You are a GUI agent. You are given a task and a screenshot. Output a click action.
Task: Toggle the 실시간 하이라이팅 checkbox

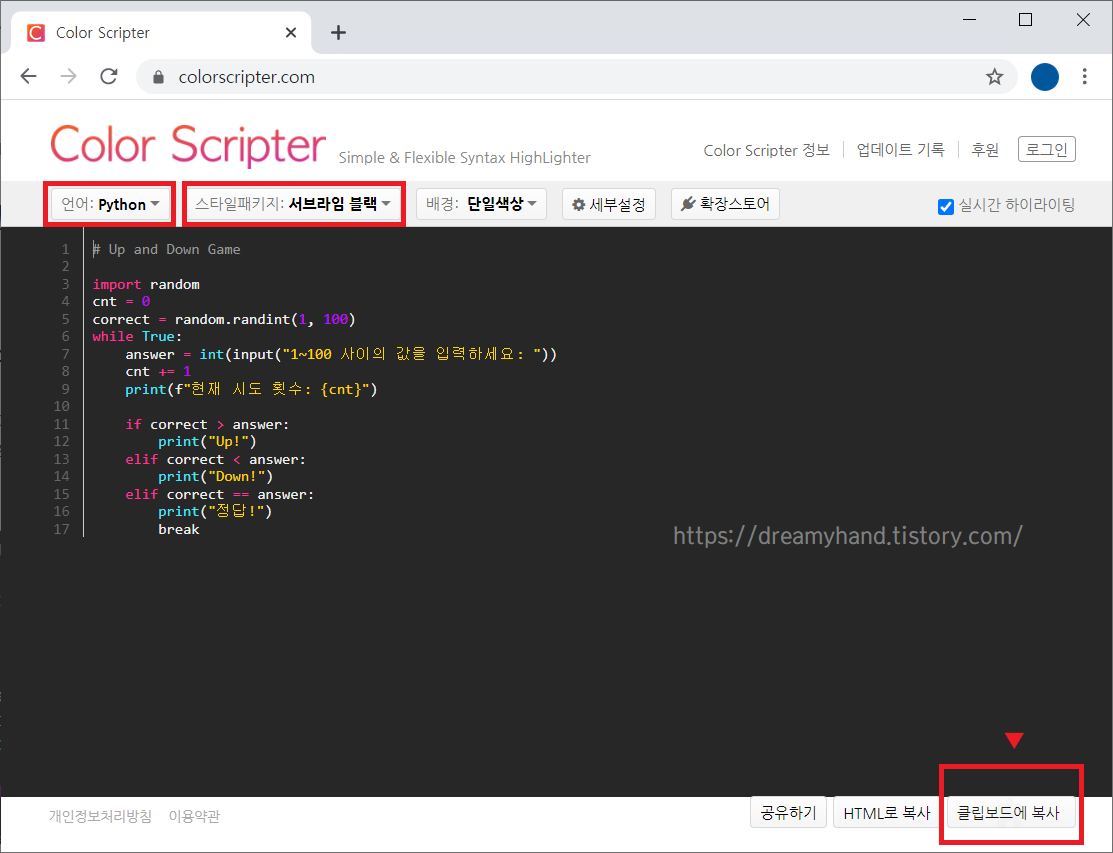[945, 207]
